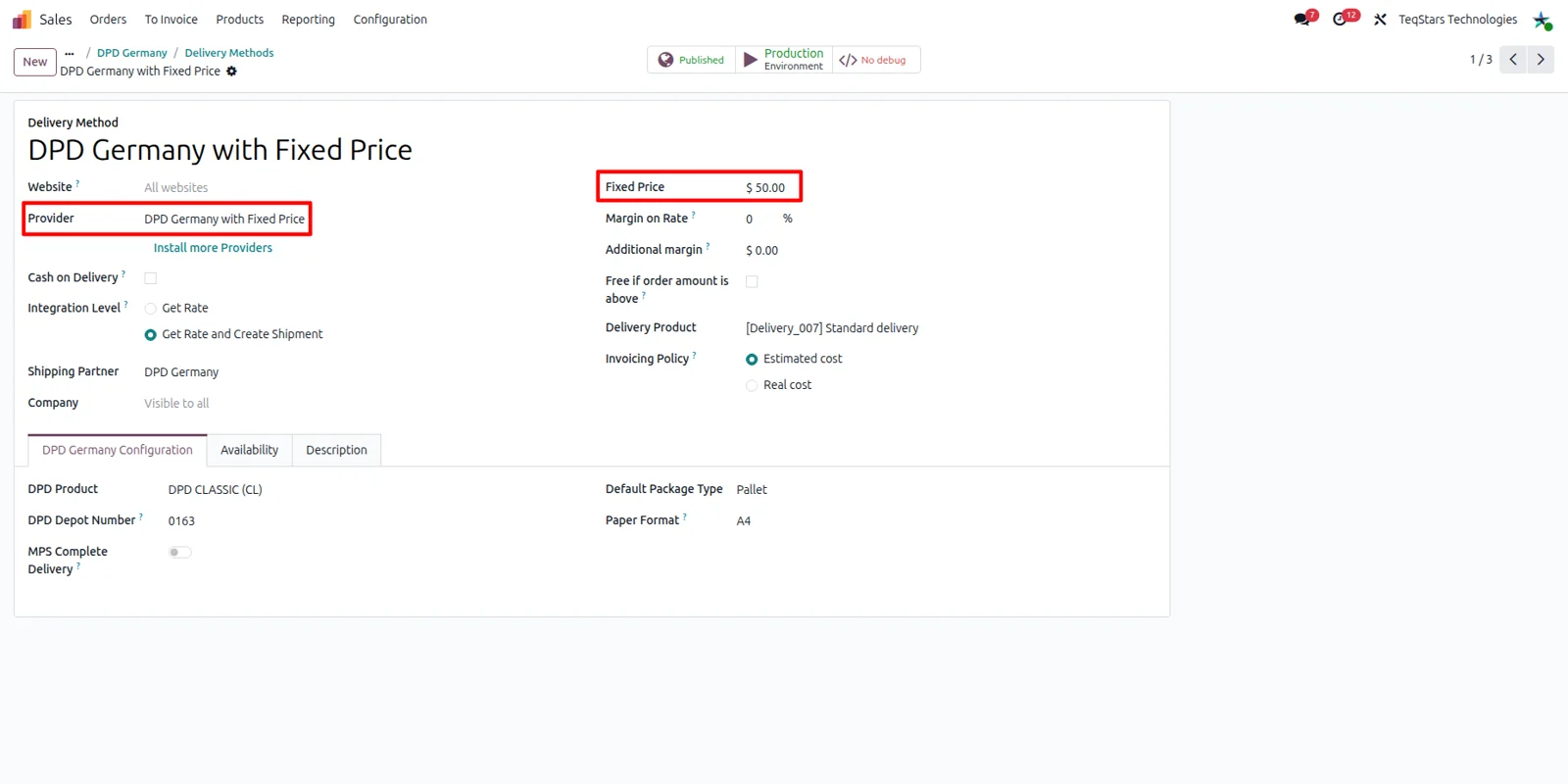The image size is (1568, 784).
Task: Open the Configuration menu
Action: coord(390,20)
